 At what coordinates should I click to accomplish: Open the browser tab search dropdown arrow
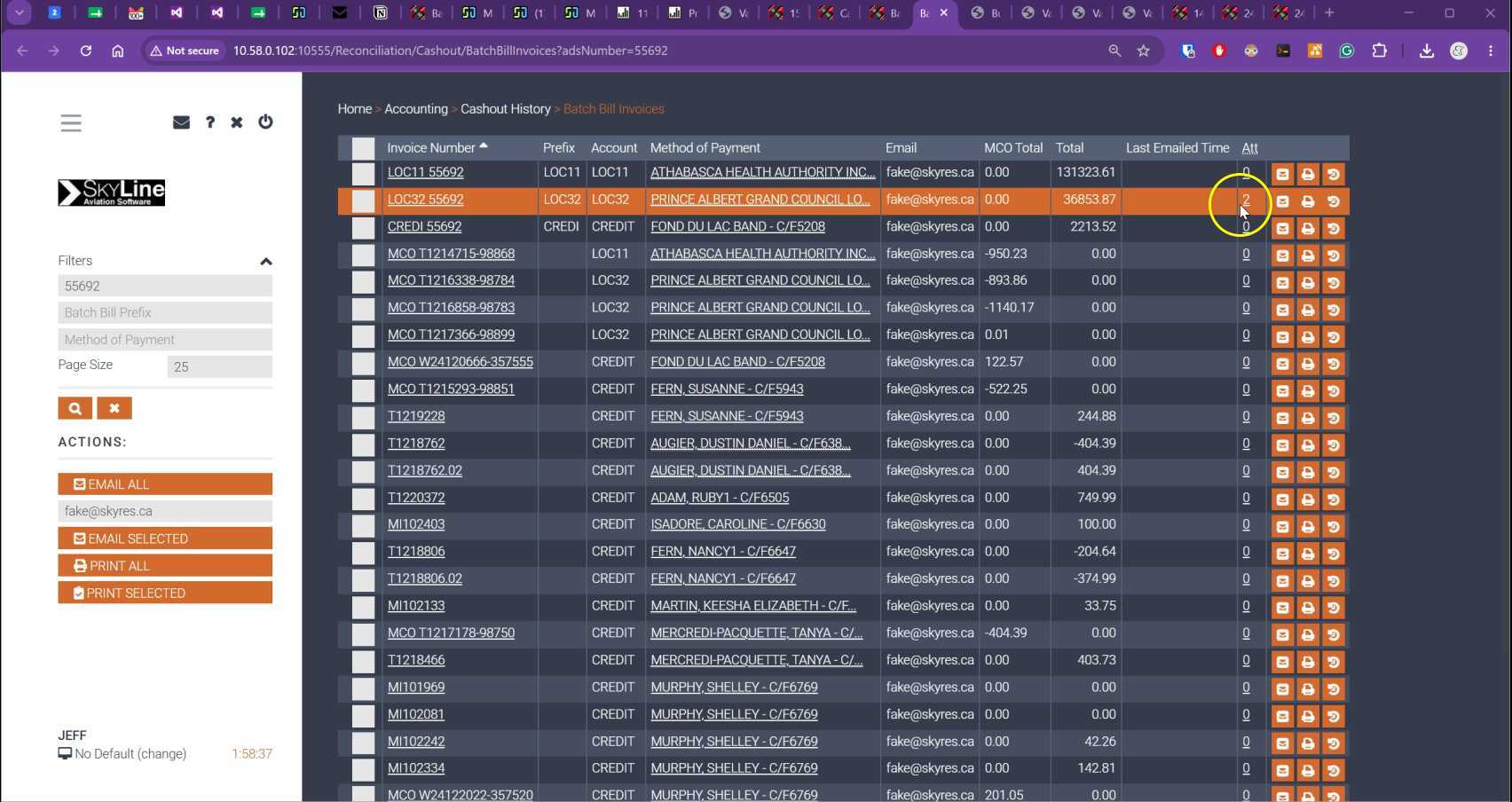[19, 12]
